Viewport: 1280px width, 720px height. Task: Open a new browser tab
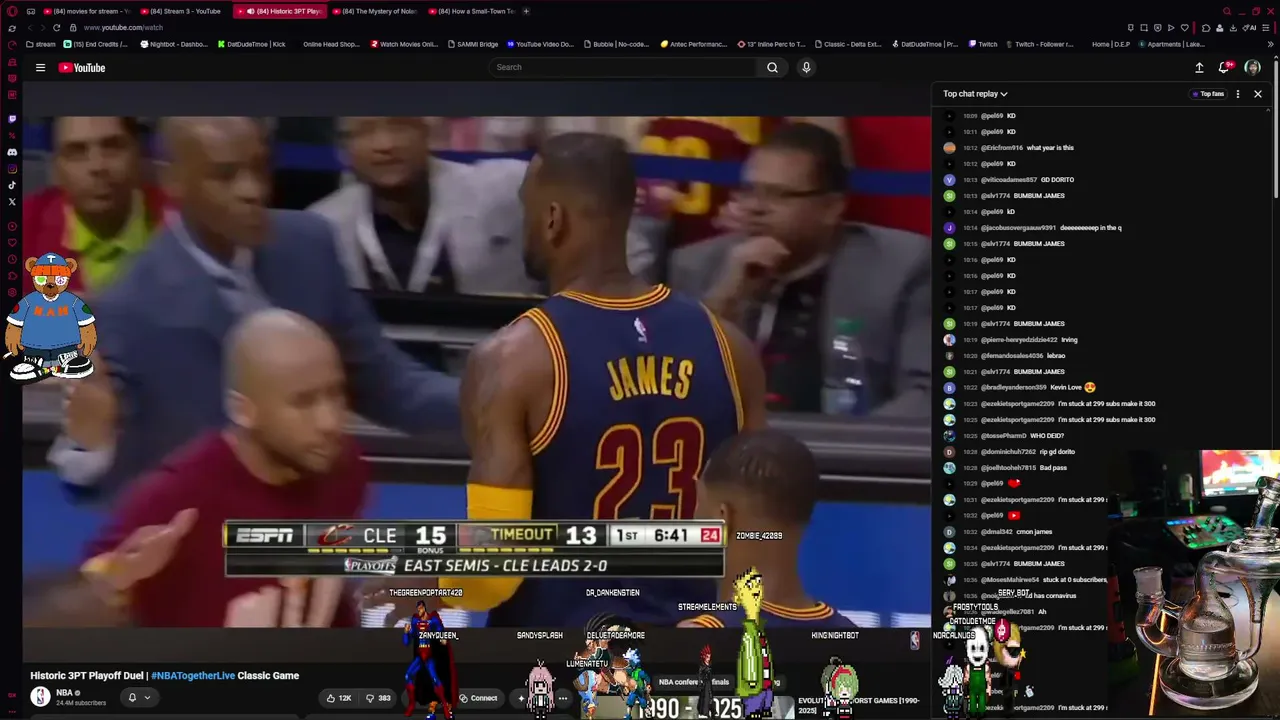tap(527, 11)
